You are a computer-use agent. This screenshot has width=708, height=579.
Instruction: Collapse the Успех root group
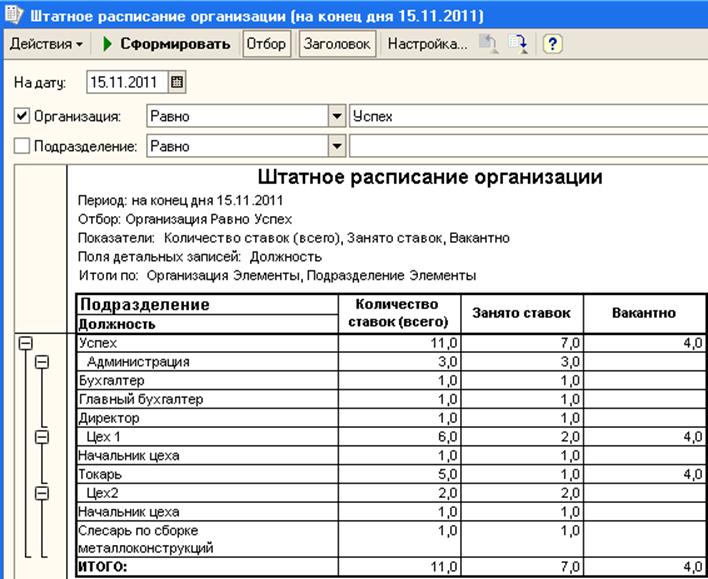[x=26, y=343]
